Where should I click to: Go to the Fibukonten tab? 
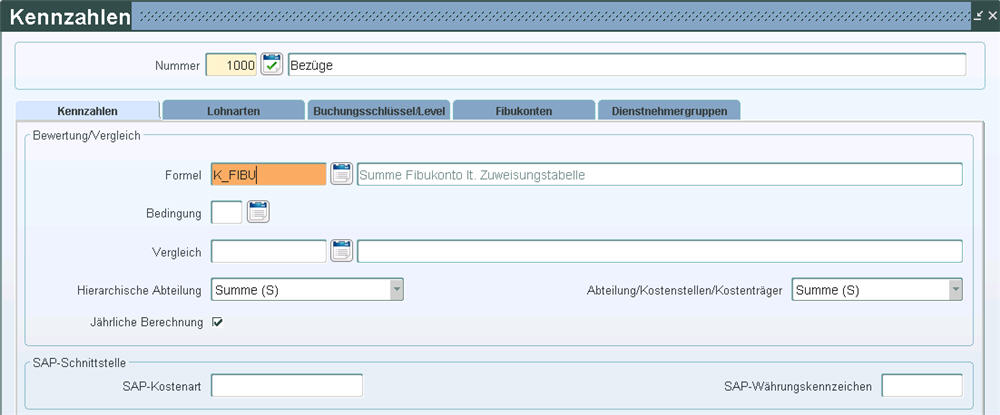tap(523, 110)
